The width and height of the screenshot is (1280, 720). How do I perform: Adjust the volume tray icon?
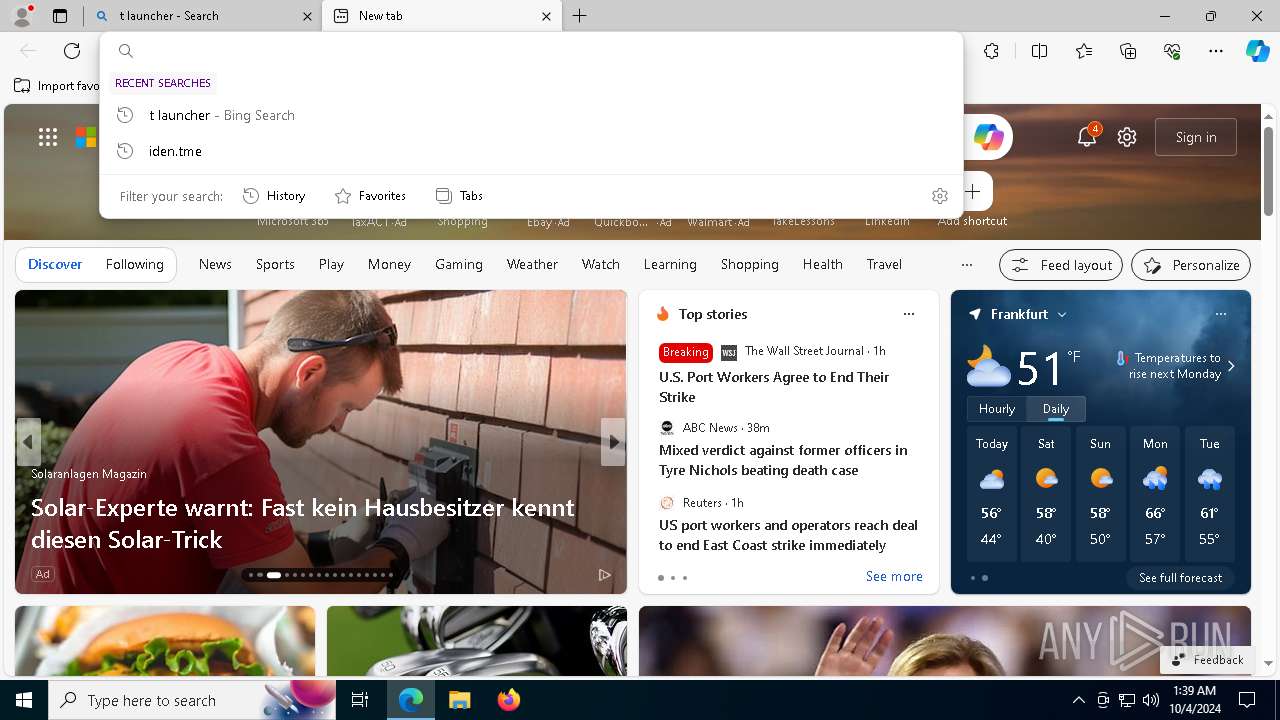tap(1150, 700)
